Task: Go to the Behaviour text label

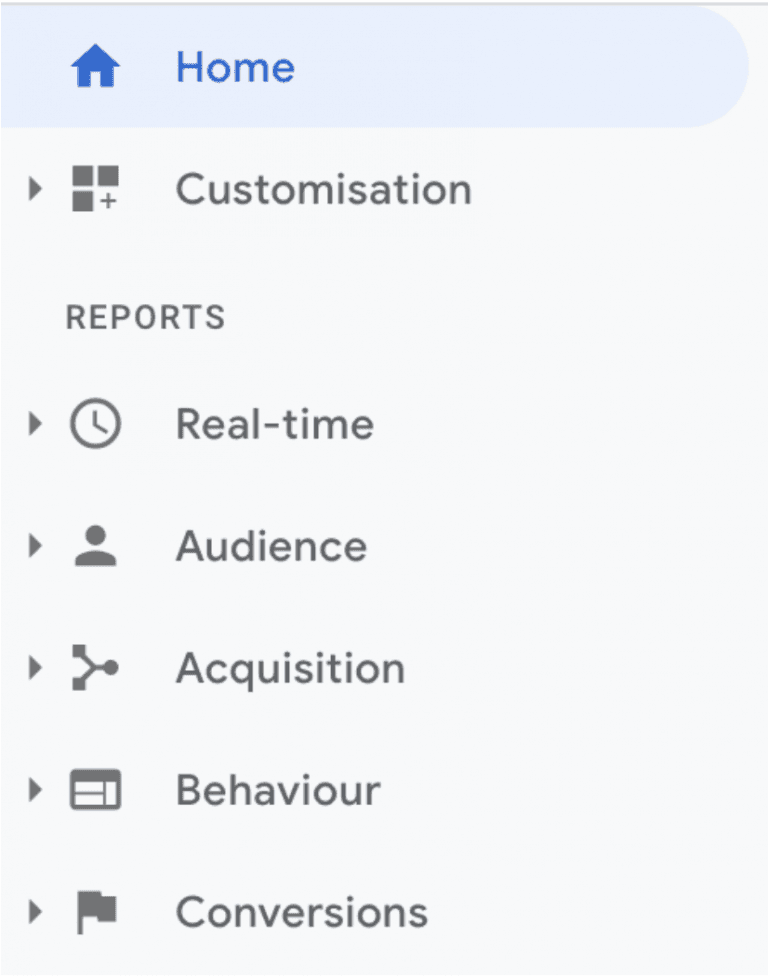Action: (x=278, y=790)
